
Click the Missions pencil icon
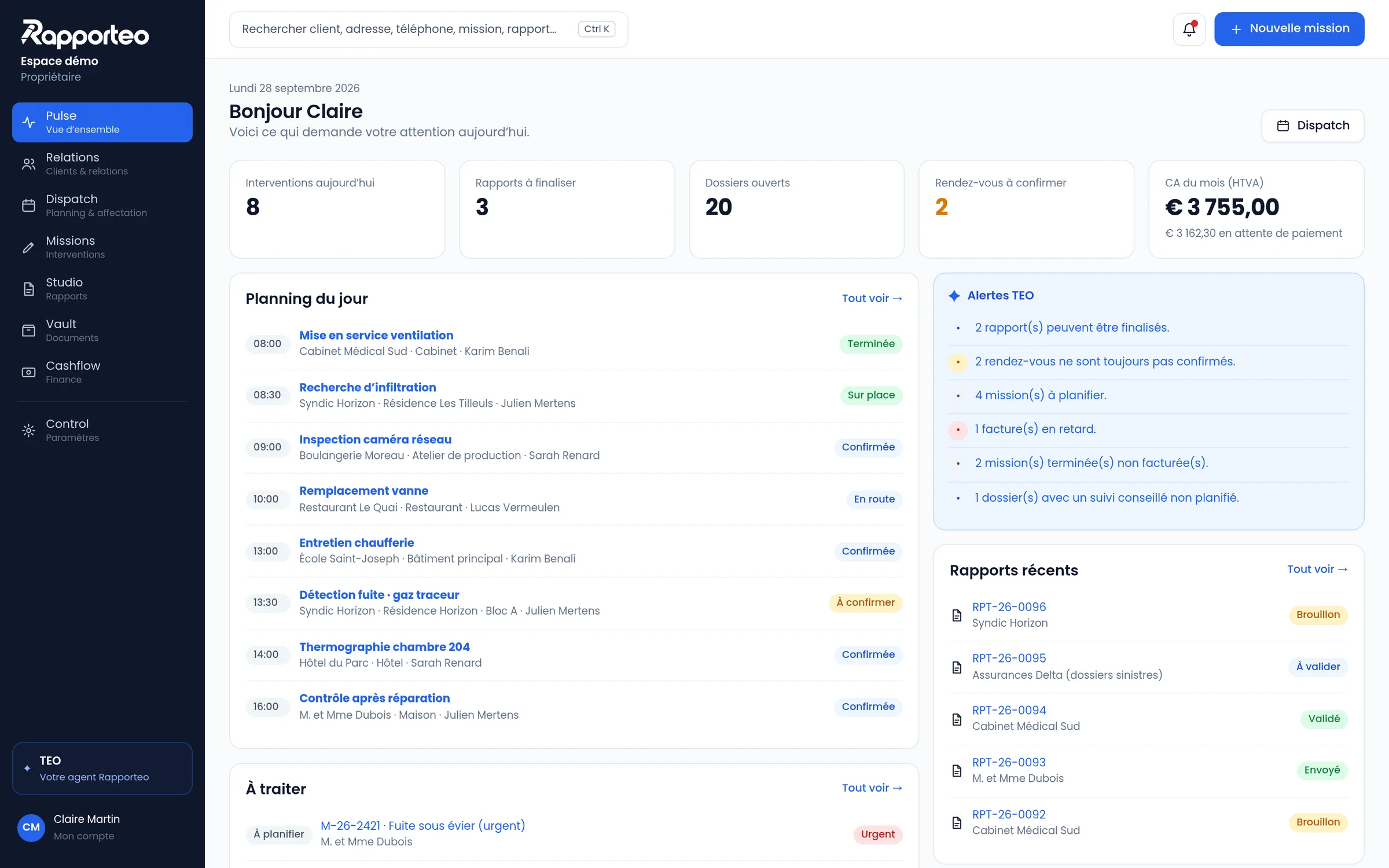[28, 248]
